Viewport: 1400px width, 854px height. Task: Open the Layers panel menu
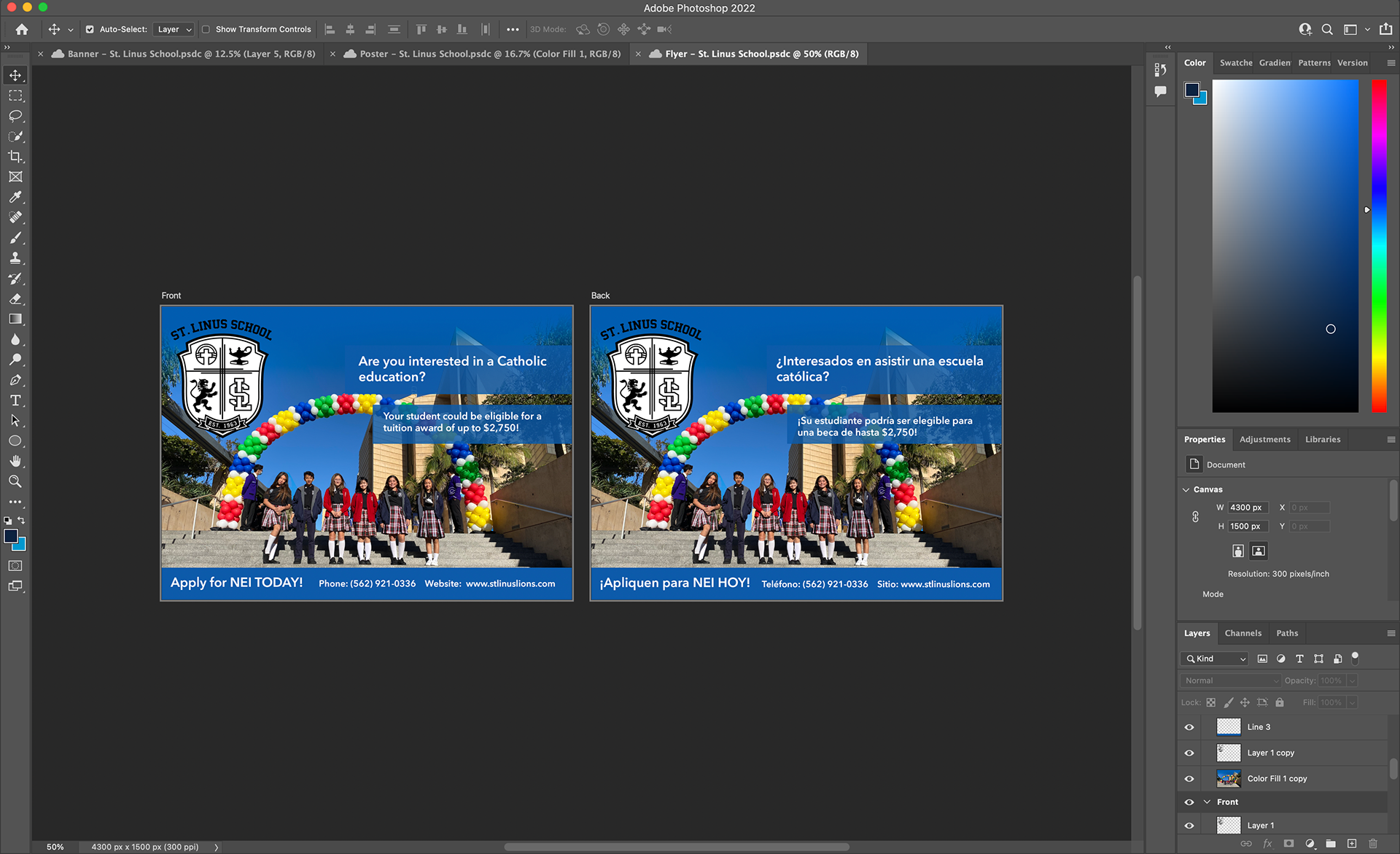point(1391,633)
